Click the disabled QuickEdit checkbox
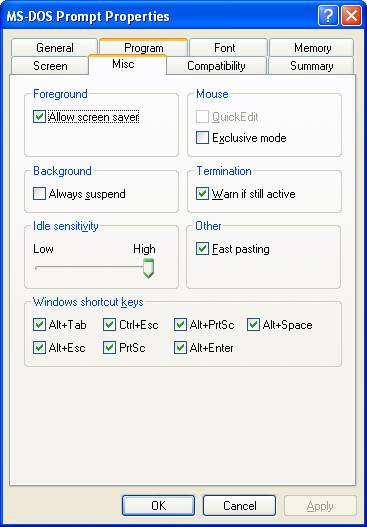 202,117
